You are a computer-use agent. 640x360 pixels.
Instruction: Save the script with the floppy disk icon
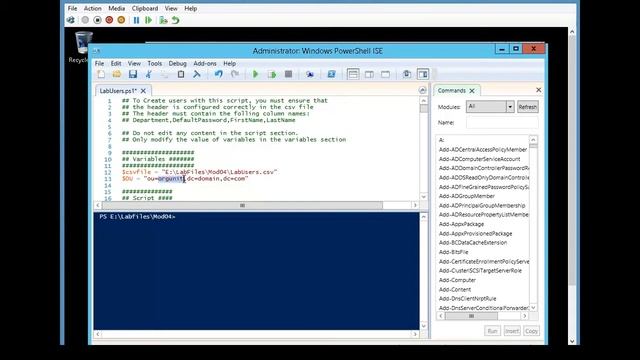click(133, 74)
